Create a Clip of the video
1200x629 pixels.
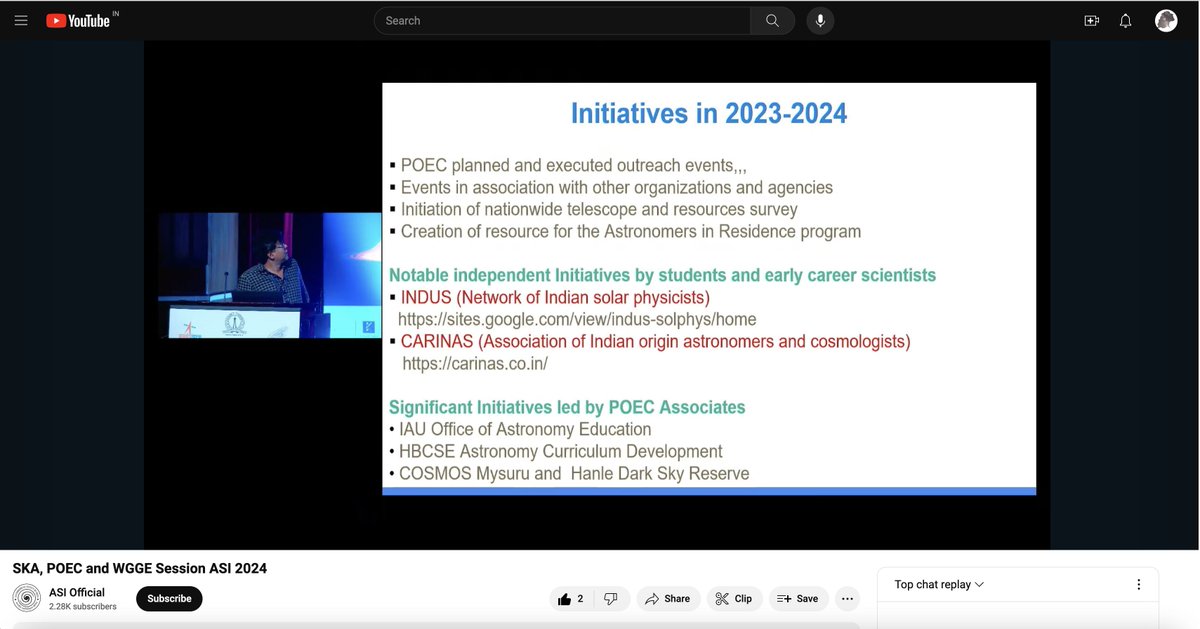click(734, 599)
